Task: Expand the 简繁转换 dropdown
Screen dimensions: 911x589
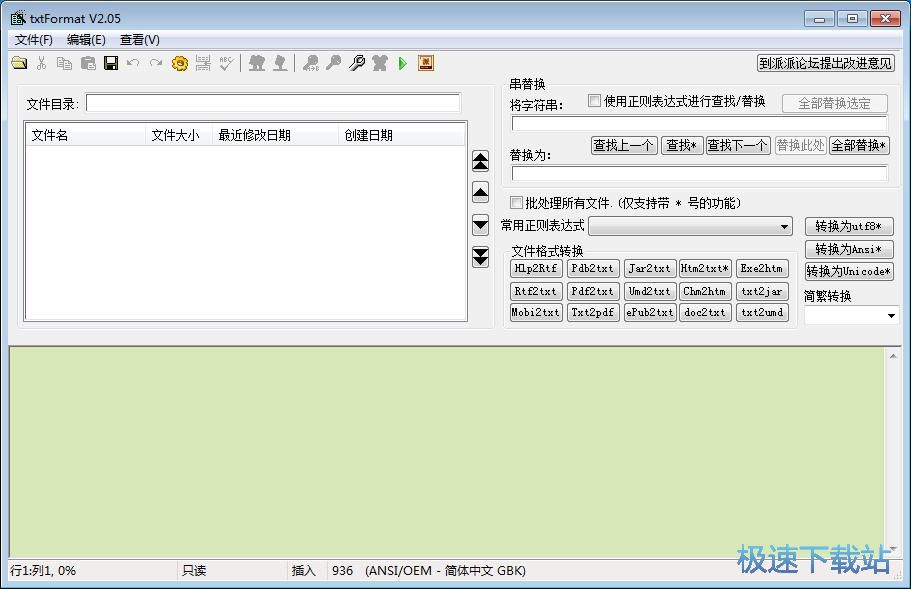Action: point(850,315)
